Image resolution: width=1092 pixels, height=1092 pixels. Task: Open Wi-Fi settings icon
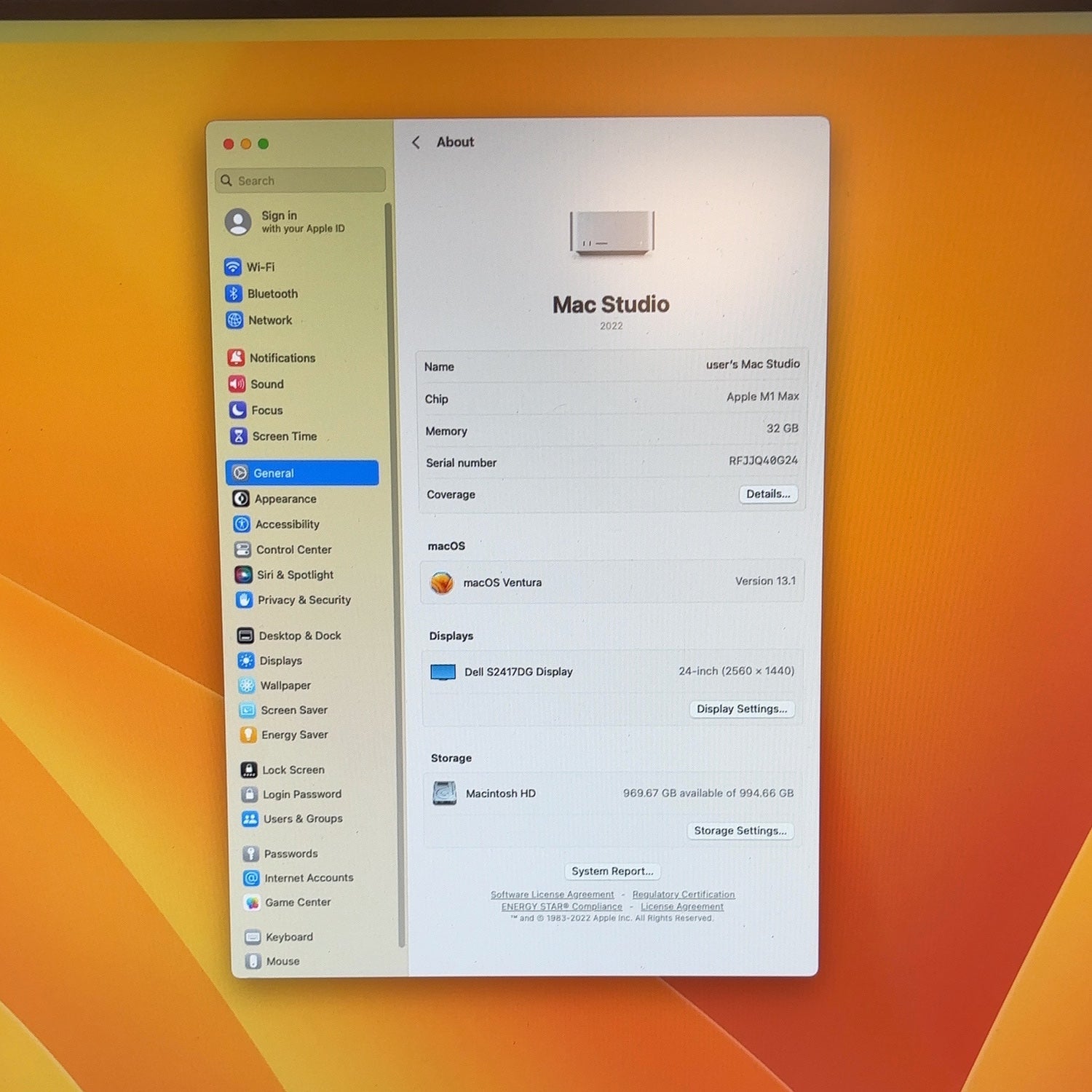(233, 267)
